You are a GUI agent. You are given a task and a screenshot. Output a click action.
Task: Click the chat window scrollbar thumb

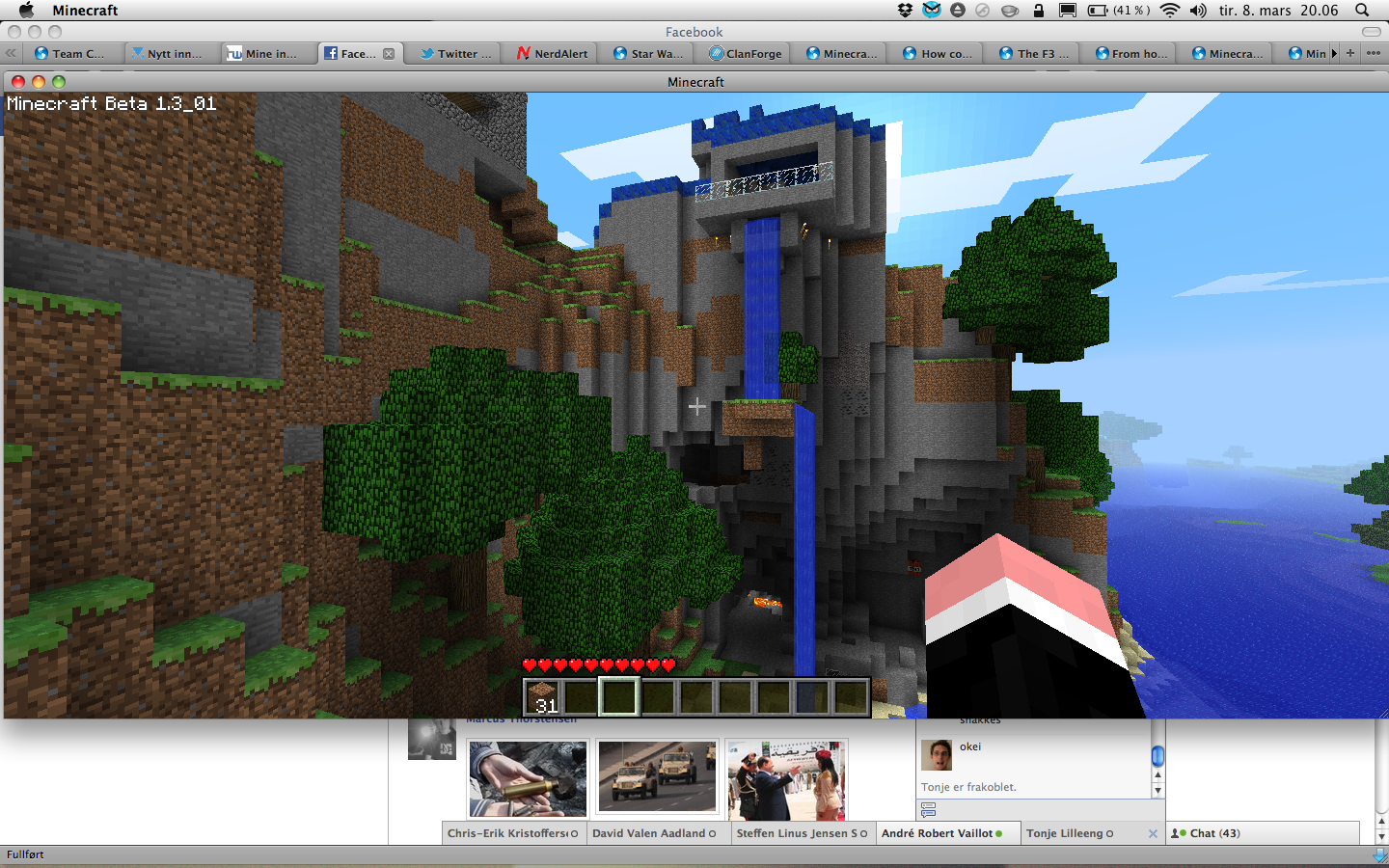1157,756
